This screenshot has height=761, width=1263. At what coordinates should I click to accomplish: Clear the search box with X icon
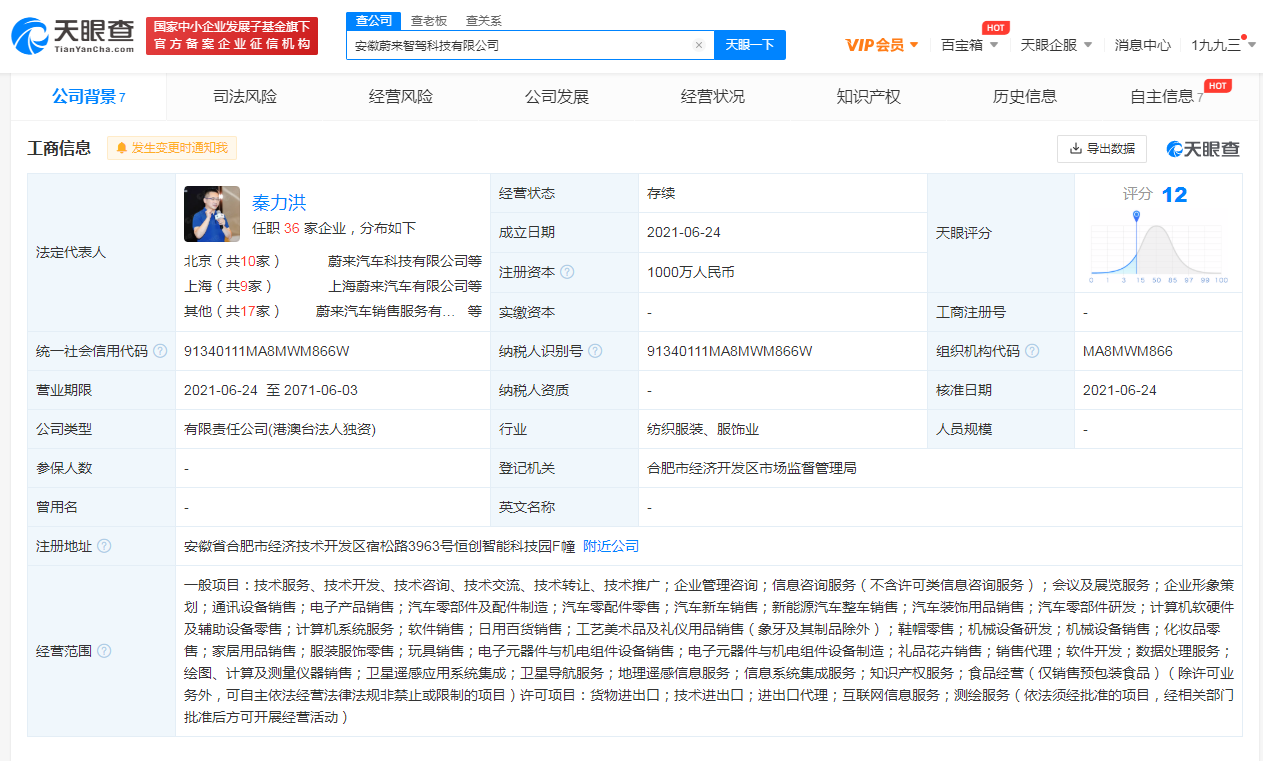pos(699,45)
